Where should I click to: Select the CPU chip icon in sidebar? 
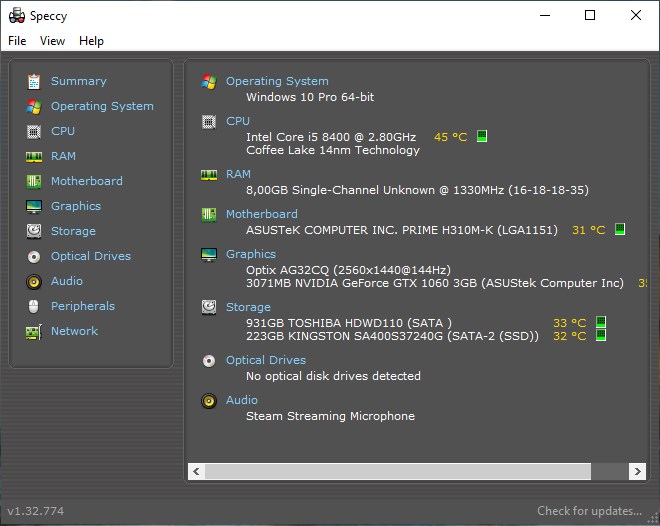click(34, 131)
